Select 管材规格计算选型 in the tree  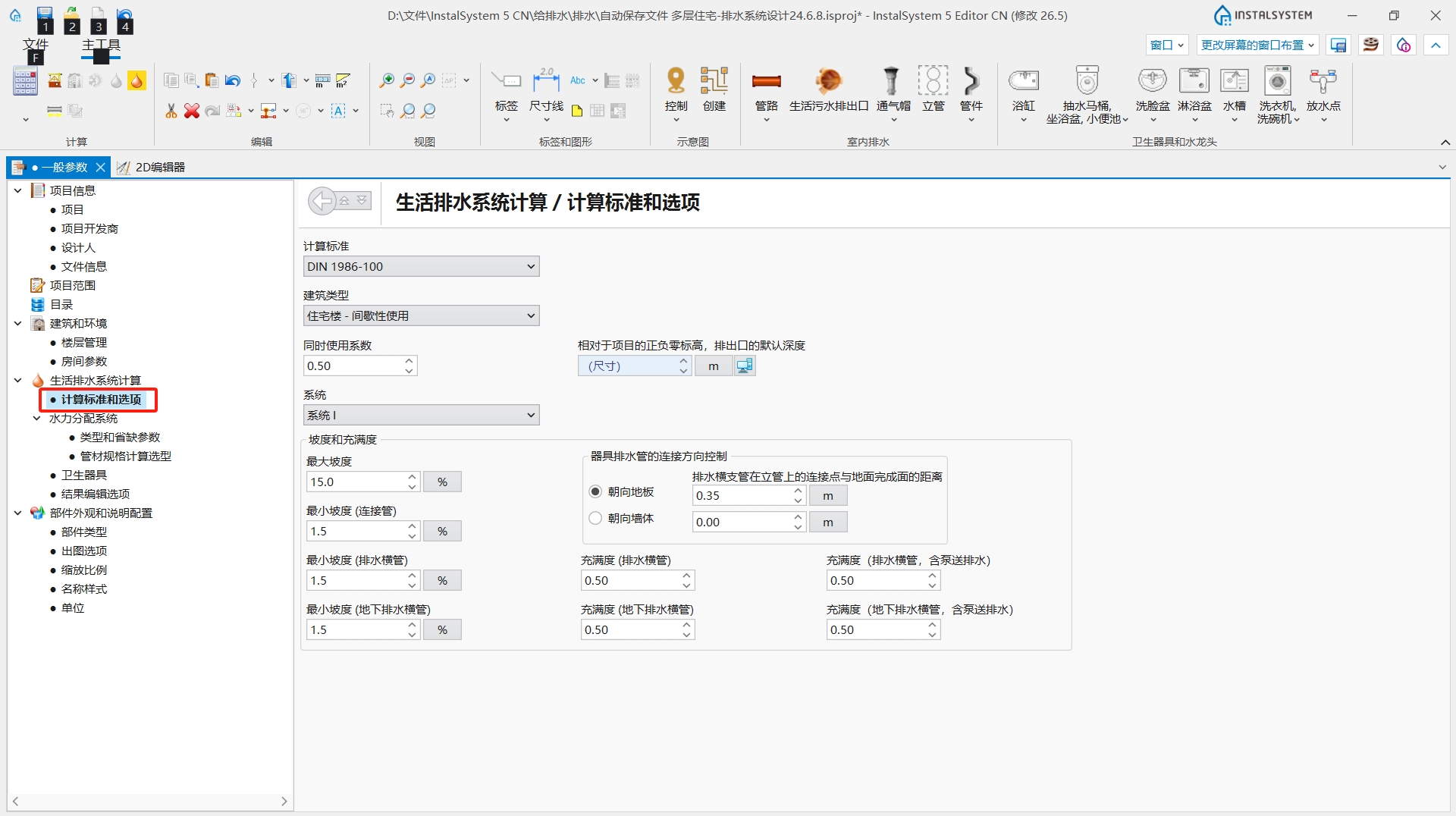tap(126, 456)
